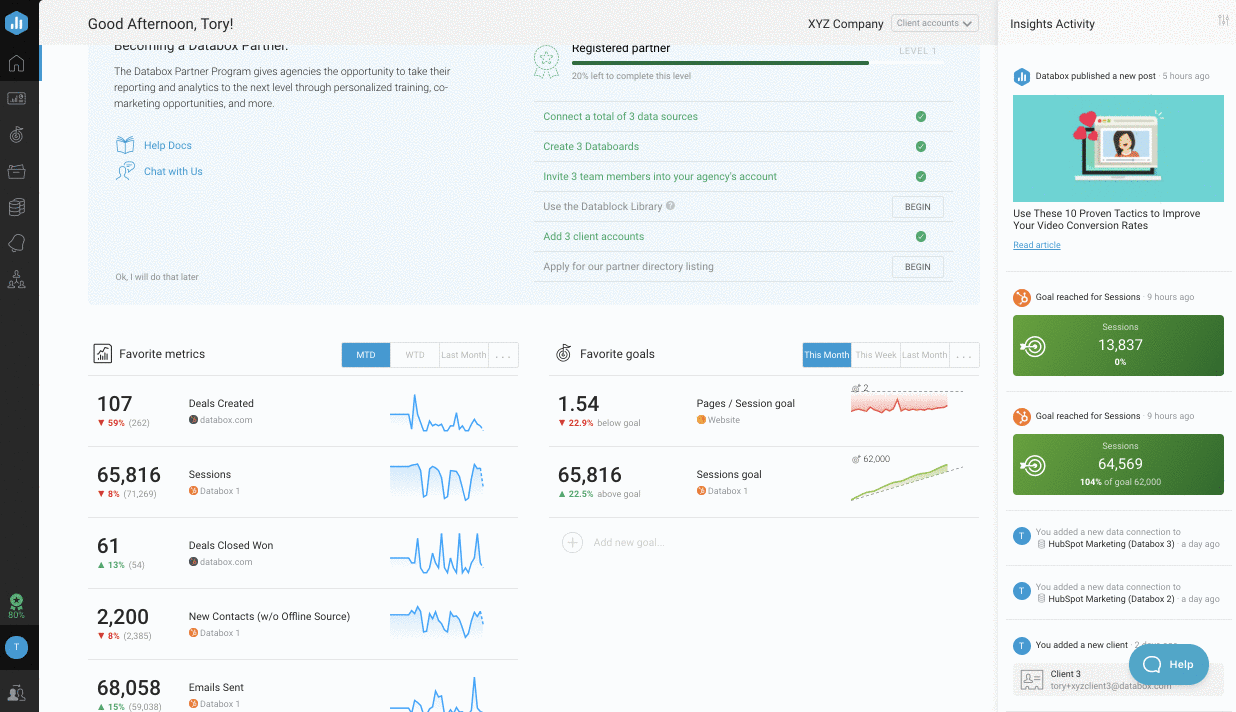Click HubSpot Marketing (Databox 2) connection text
This screenshot has width=1236, height=712.
(1111, 599)
